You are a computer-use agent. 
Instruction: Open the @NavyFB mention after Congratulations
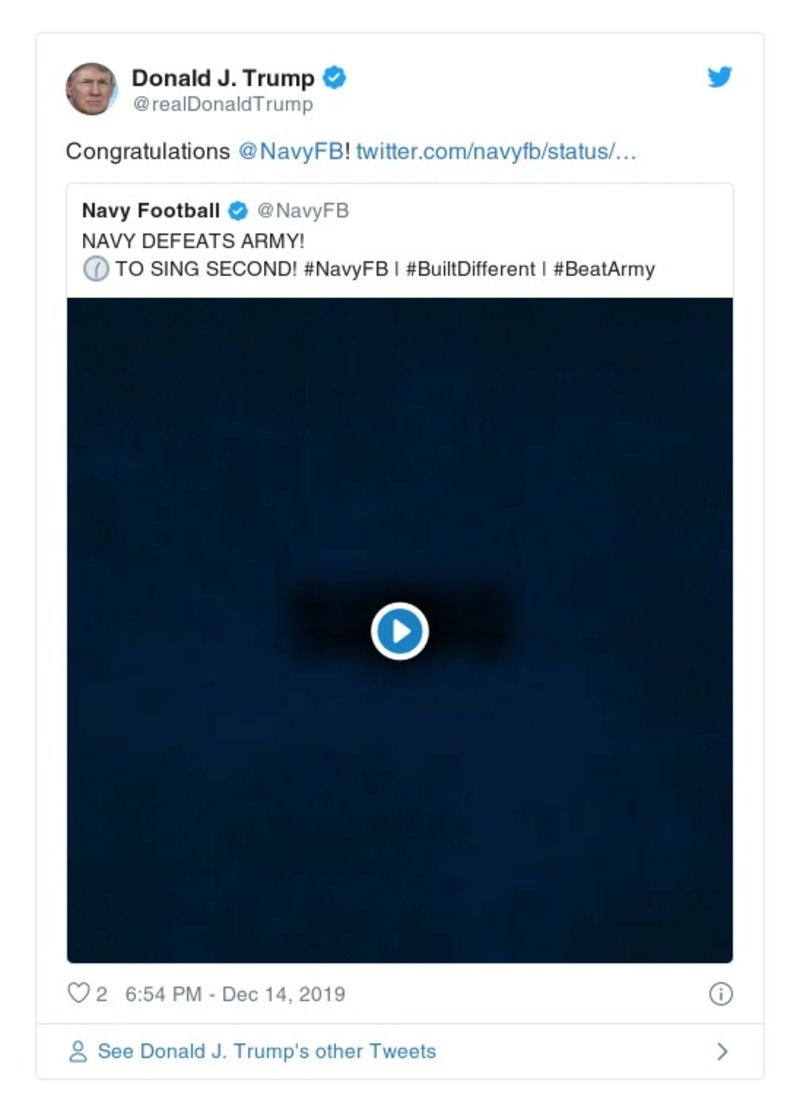pos(290,152)
